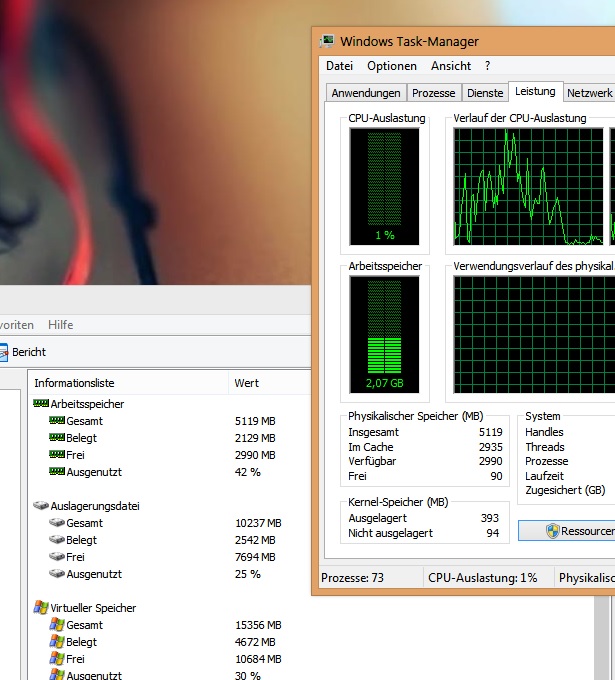Select the Leistung tab
The height and width of the screenshot is (680, 615).
[535, 92]
